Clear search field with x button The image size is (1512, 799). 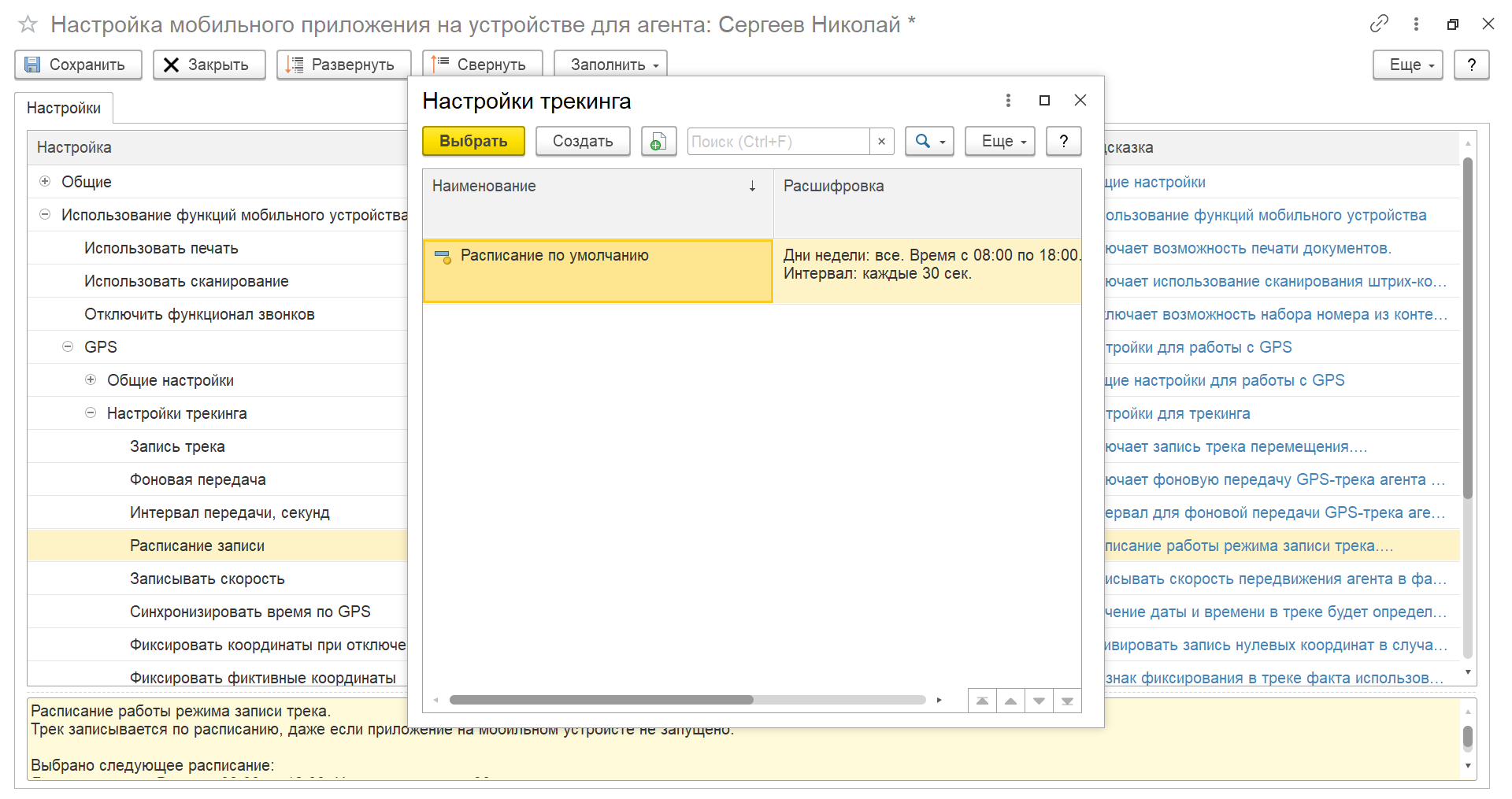881,141
